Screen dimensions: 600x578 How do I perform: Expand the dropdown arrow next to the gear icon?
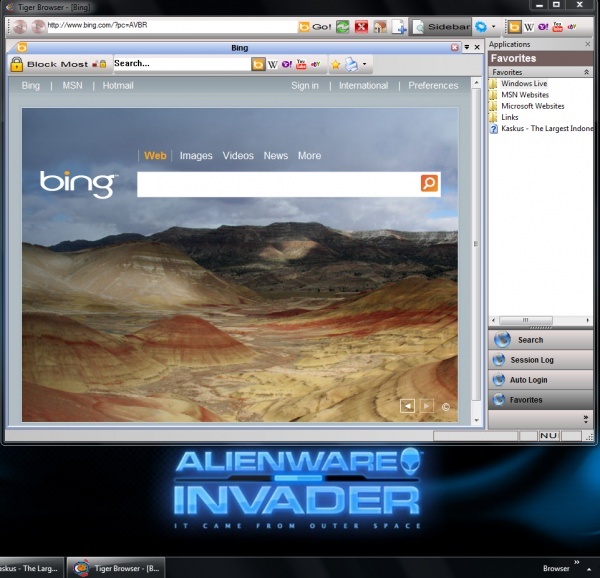tap(494, 27)
